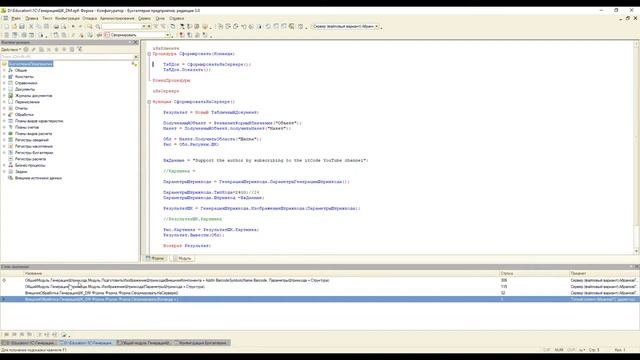Viewport: 640px width, 360px height.
Task: Open the Файл menu
Action: [16, 18]
